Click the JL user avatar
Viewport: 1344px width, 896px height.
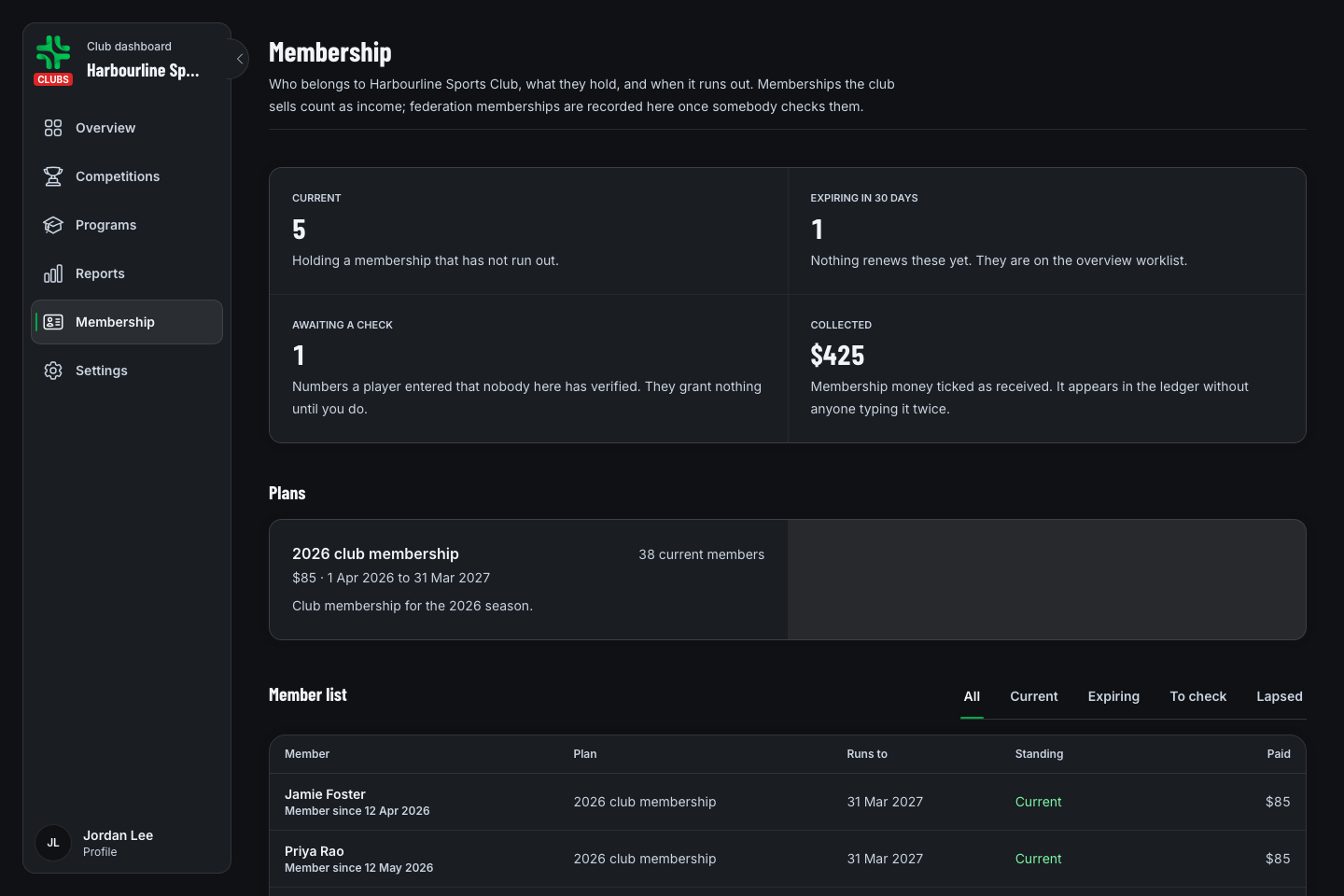pos(53,843)
